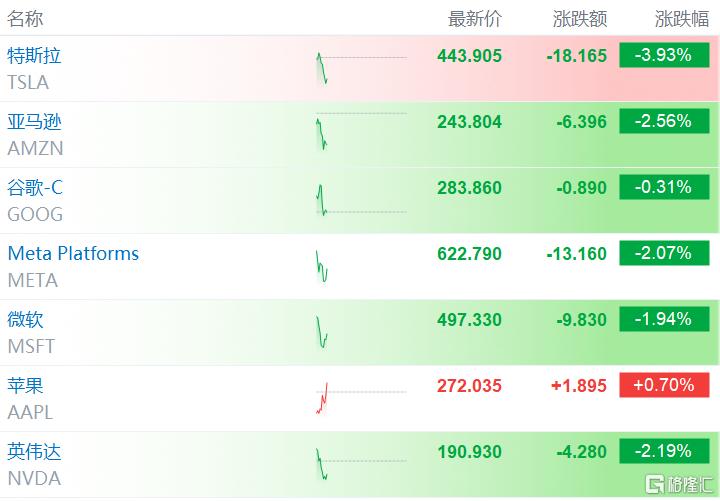
Task: Click Microsoft's latest price 497.330
Action: pos(469,320)
